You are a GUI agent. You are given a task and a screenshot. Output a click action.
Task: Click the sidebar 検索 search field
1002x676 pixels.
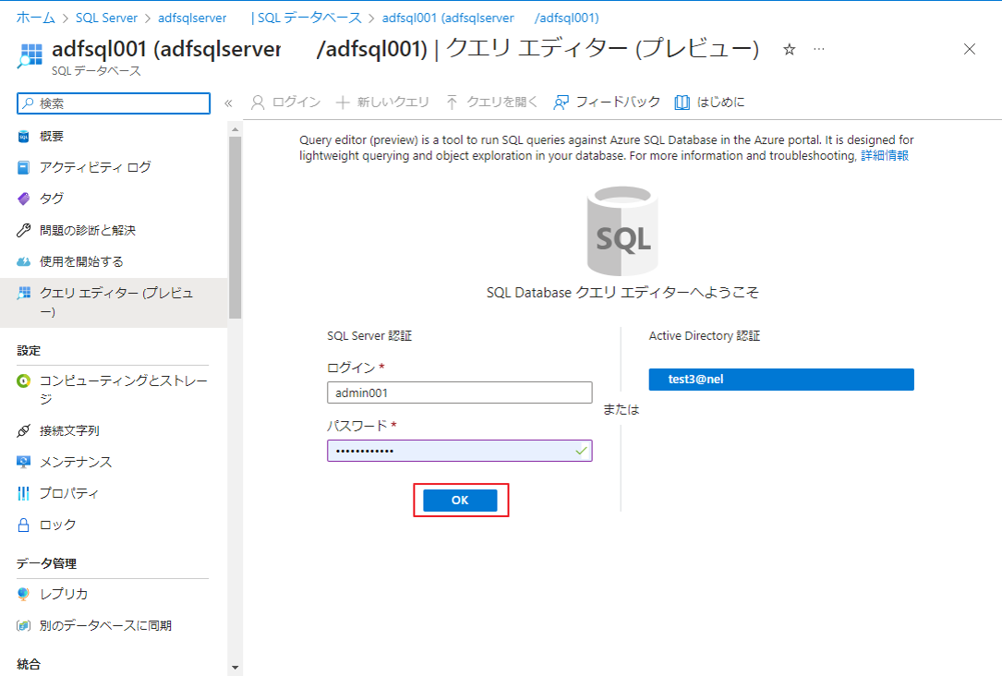[x=113, y=104]
